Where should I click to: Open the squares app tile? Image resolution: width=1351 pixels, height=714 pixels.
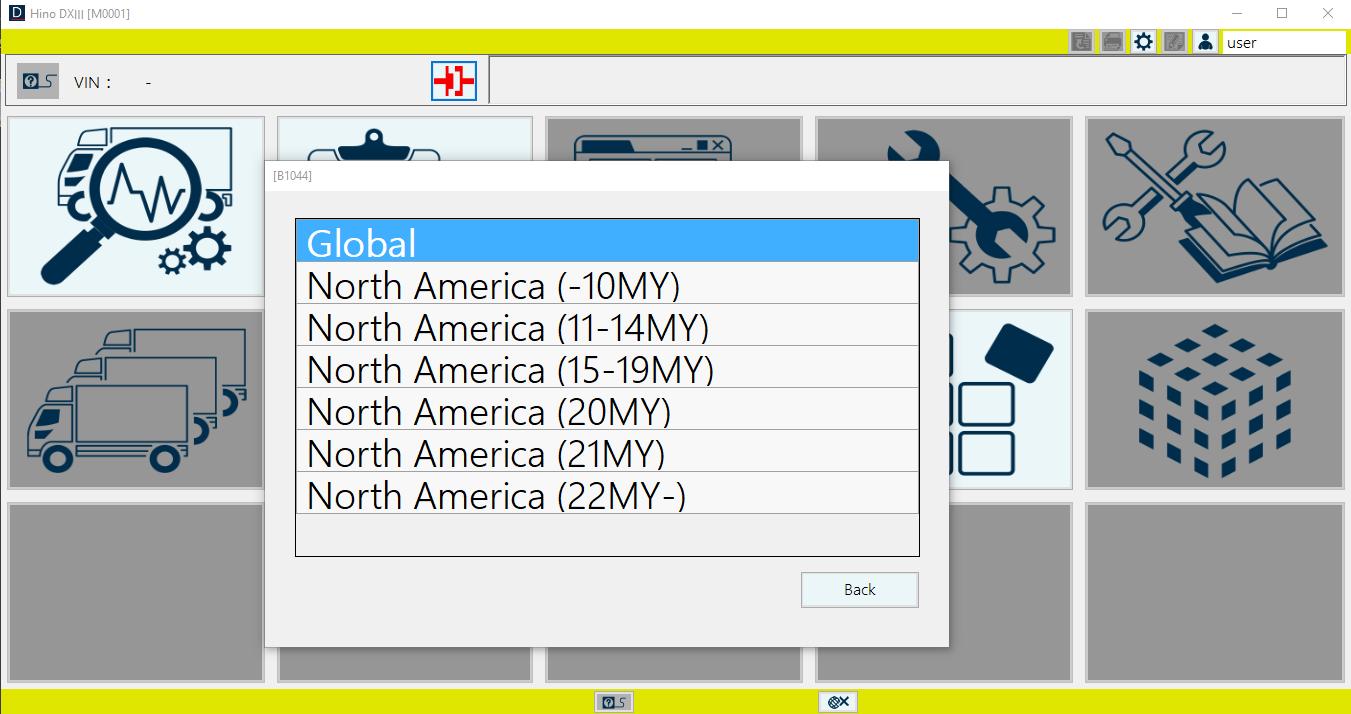coord(1010,399)
